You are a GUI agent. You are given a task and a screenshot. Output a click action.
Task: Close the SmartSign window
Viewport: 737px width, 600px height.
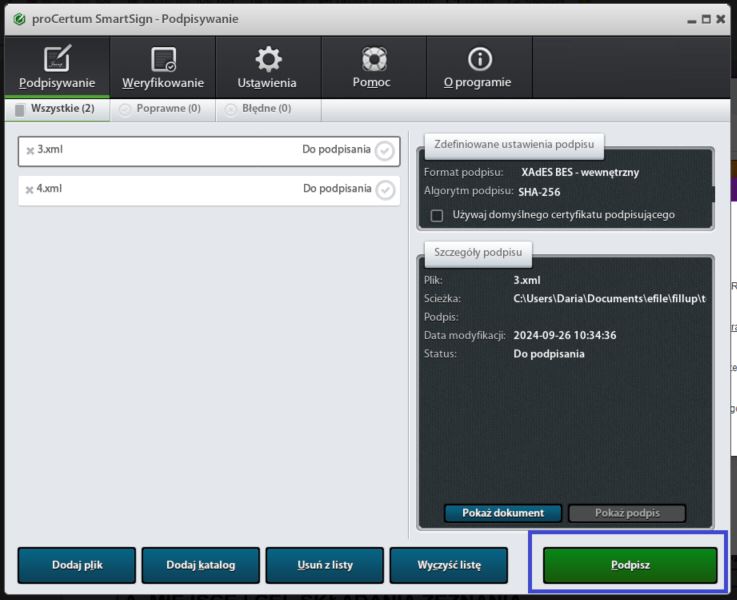click(x=721, y=19)
